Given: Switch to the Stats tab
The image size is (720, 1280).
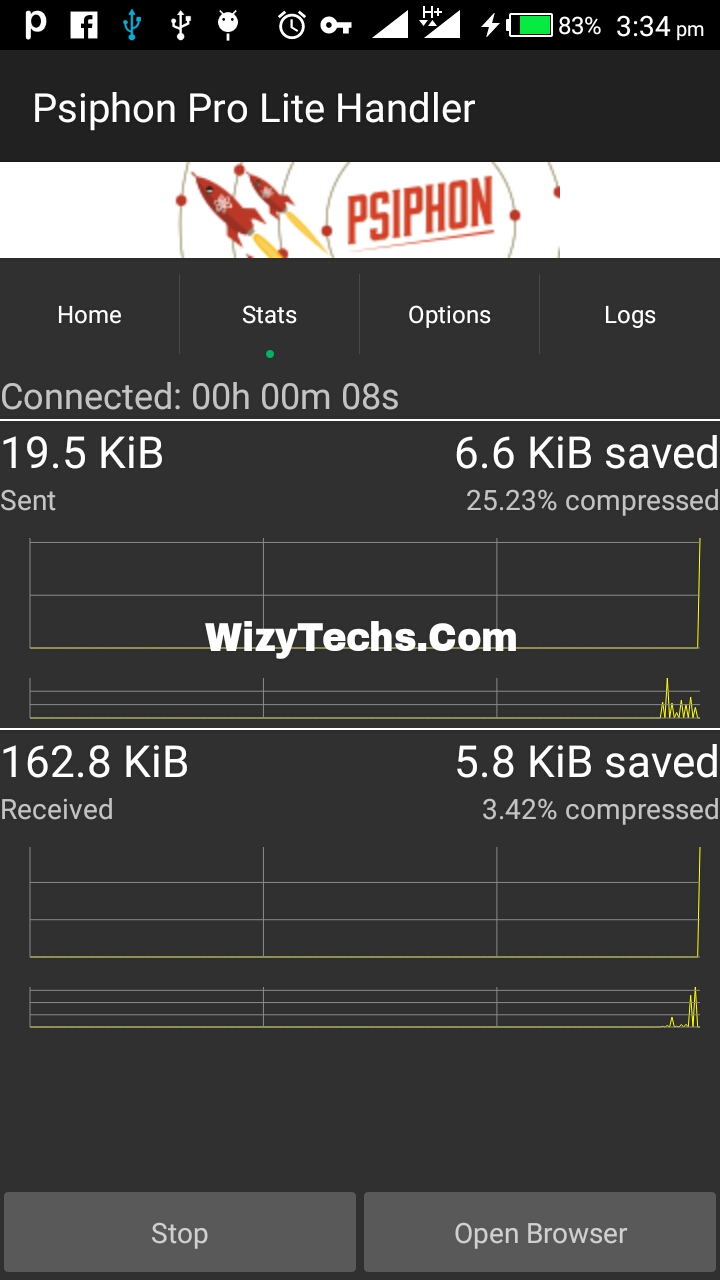Looking at the screenshot, I should tap(270, 315).
